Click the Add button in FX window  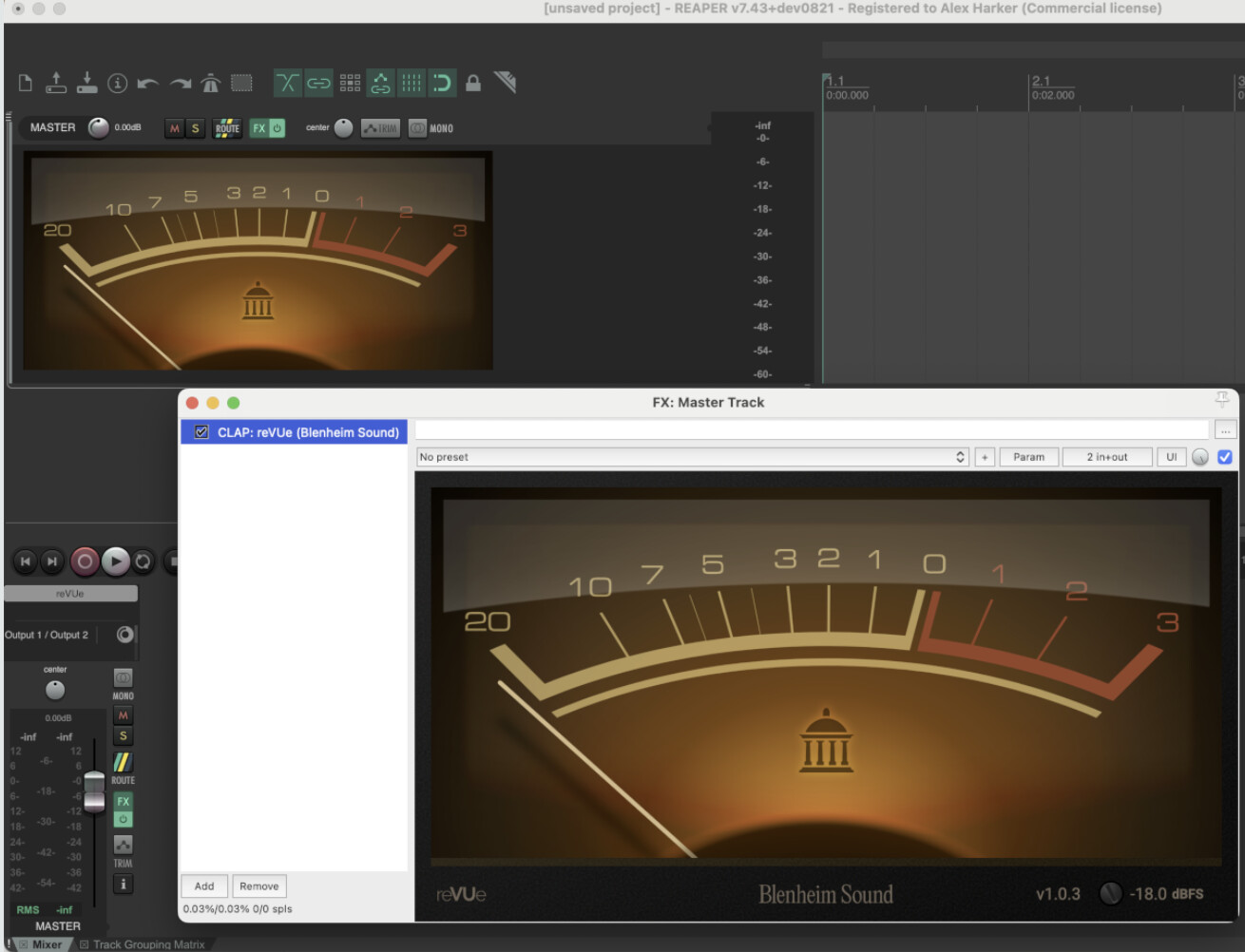[x=204, y=886]
